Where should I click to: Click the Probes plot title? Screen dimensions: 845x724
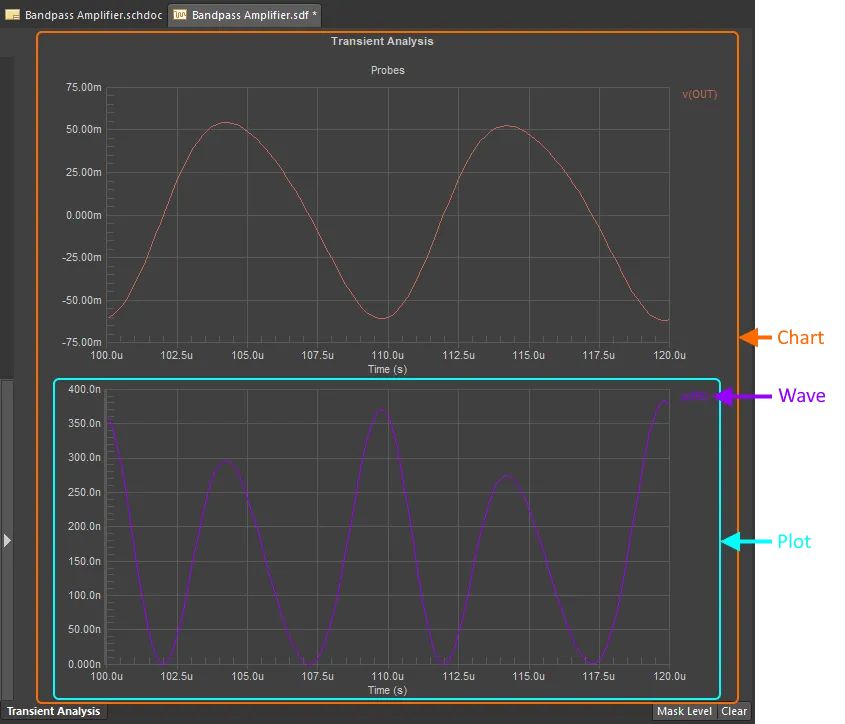387,70
